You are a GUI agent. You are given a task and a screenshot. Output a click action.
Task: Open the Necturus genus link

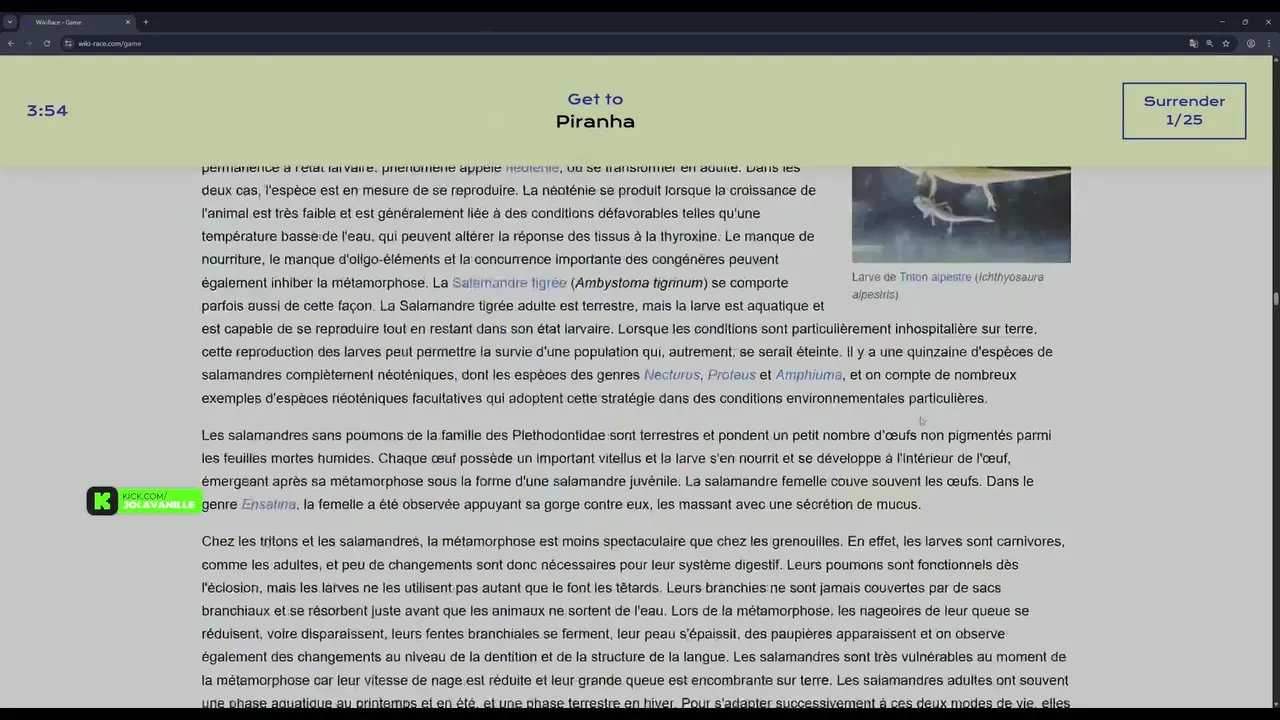pos(672,375)
